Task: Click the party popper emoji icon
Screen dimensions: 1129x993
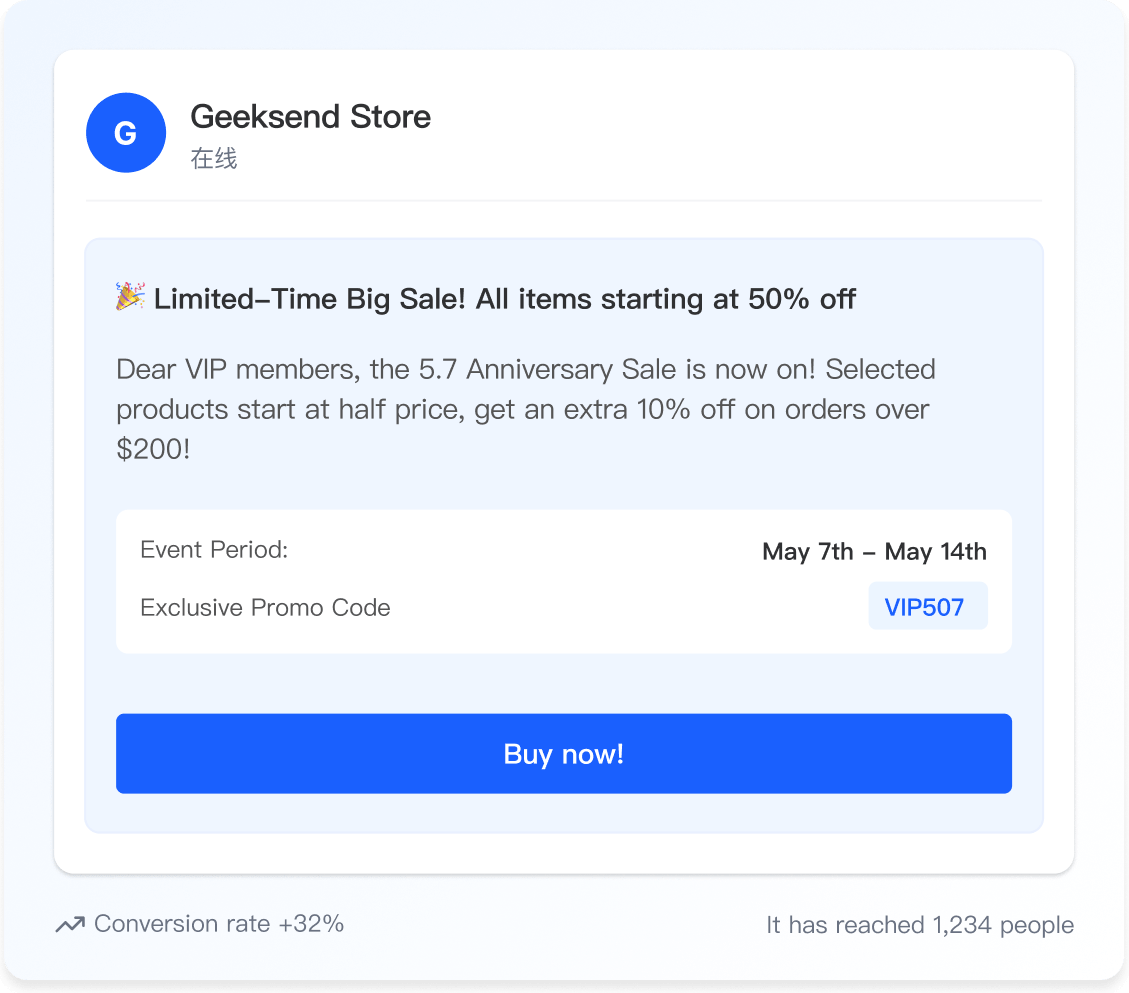Action: (130, 296)
